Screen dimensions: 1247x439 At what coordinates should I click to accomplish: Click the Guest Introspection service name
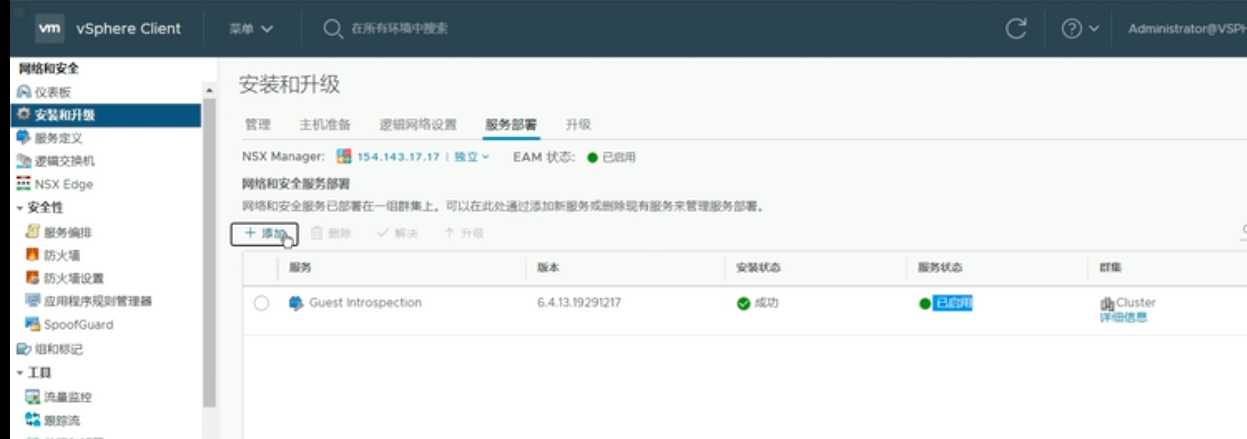tap(365, 303)
